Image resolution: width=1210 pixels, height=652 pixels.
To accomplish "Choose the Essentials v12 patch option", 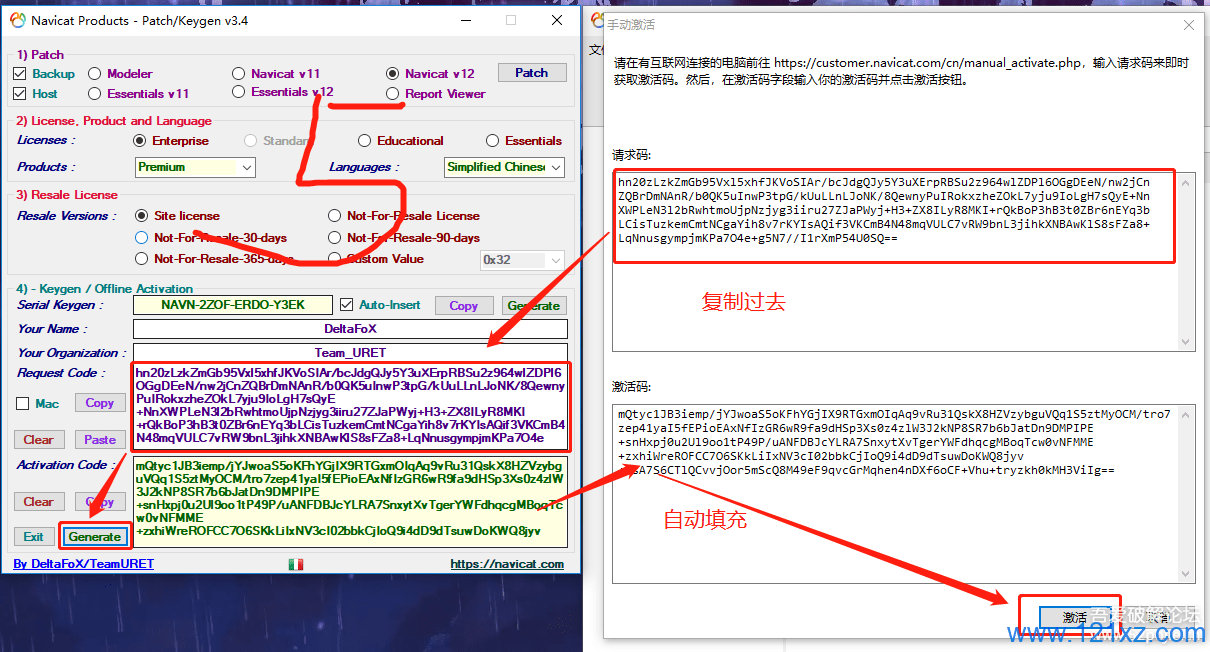I will point(238,92).
